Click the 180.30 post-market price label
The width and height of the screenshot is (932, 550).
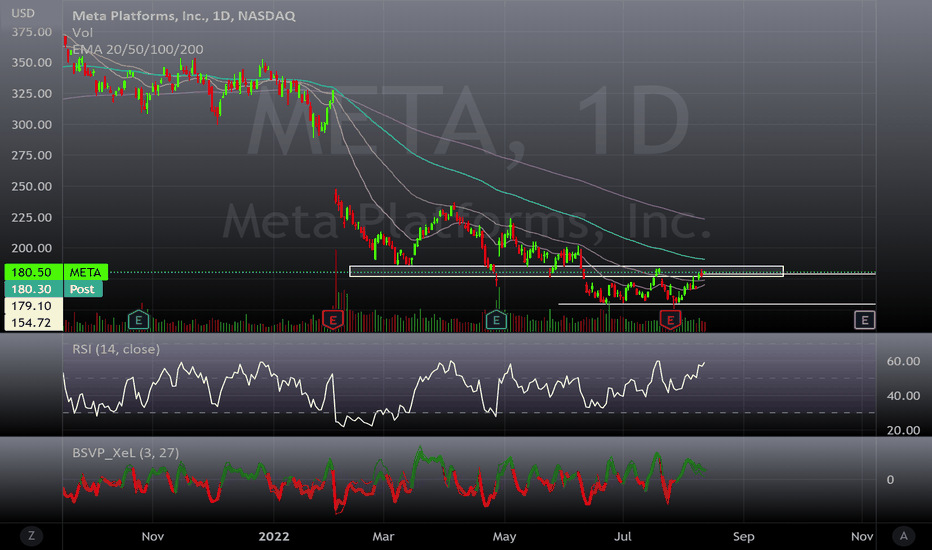click(33, 289)
